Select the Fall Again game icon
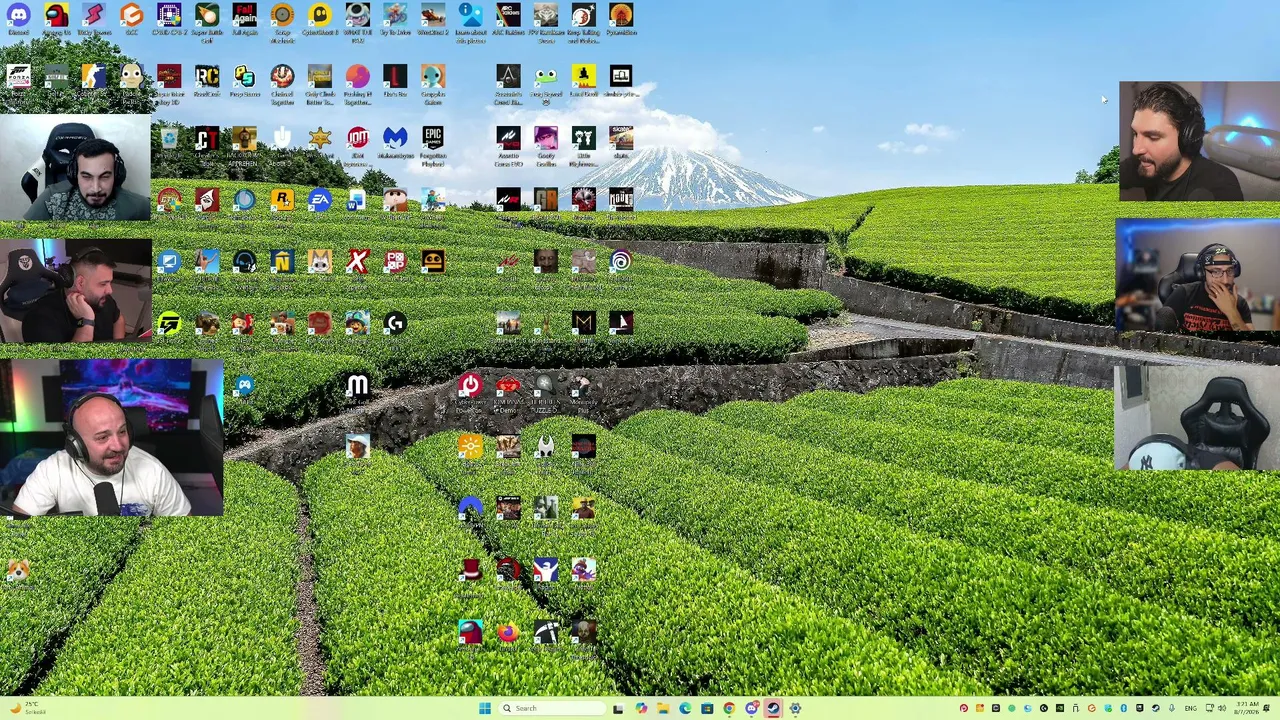1280x720 pixels. [x=244, y=20]
